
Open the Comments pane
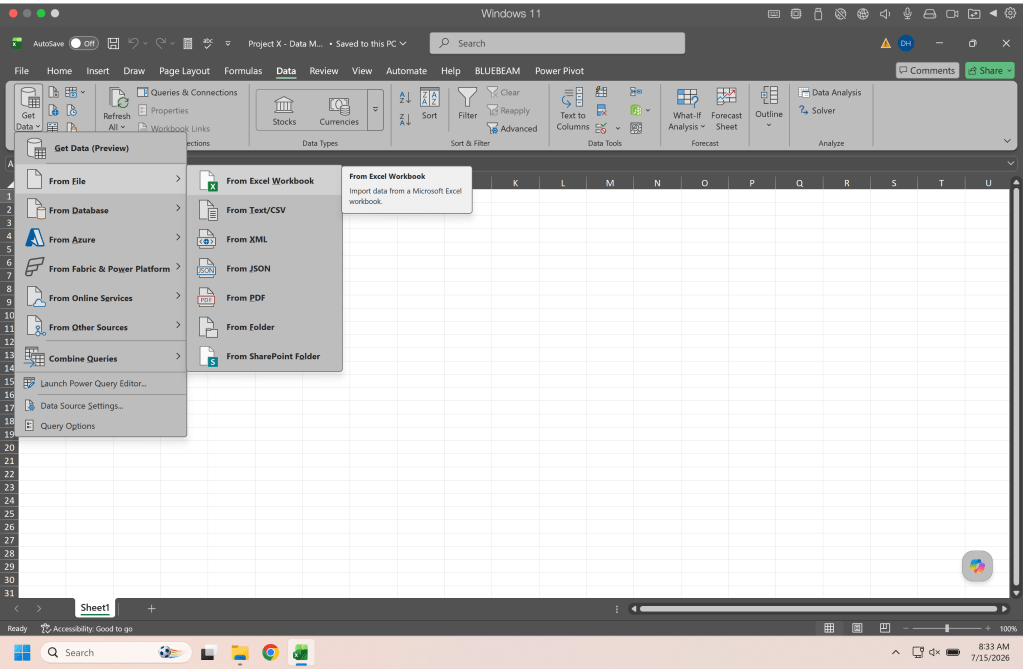tap(926, 70)
